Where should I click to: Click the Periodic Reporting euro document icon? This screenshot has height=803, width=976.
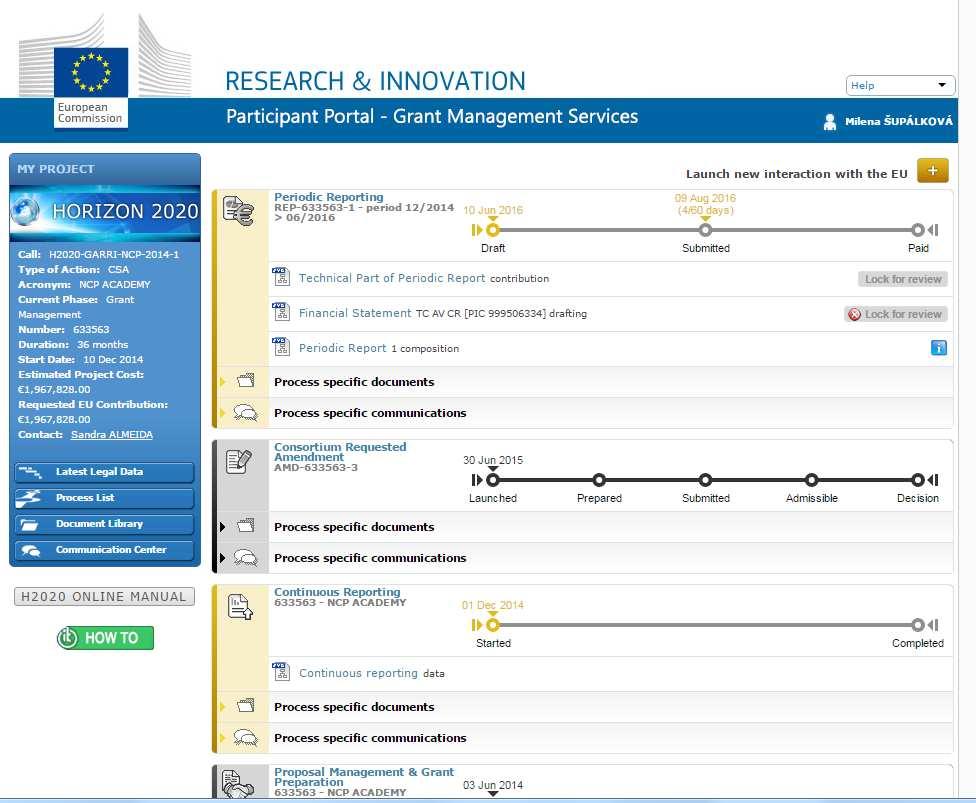238,210
